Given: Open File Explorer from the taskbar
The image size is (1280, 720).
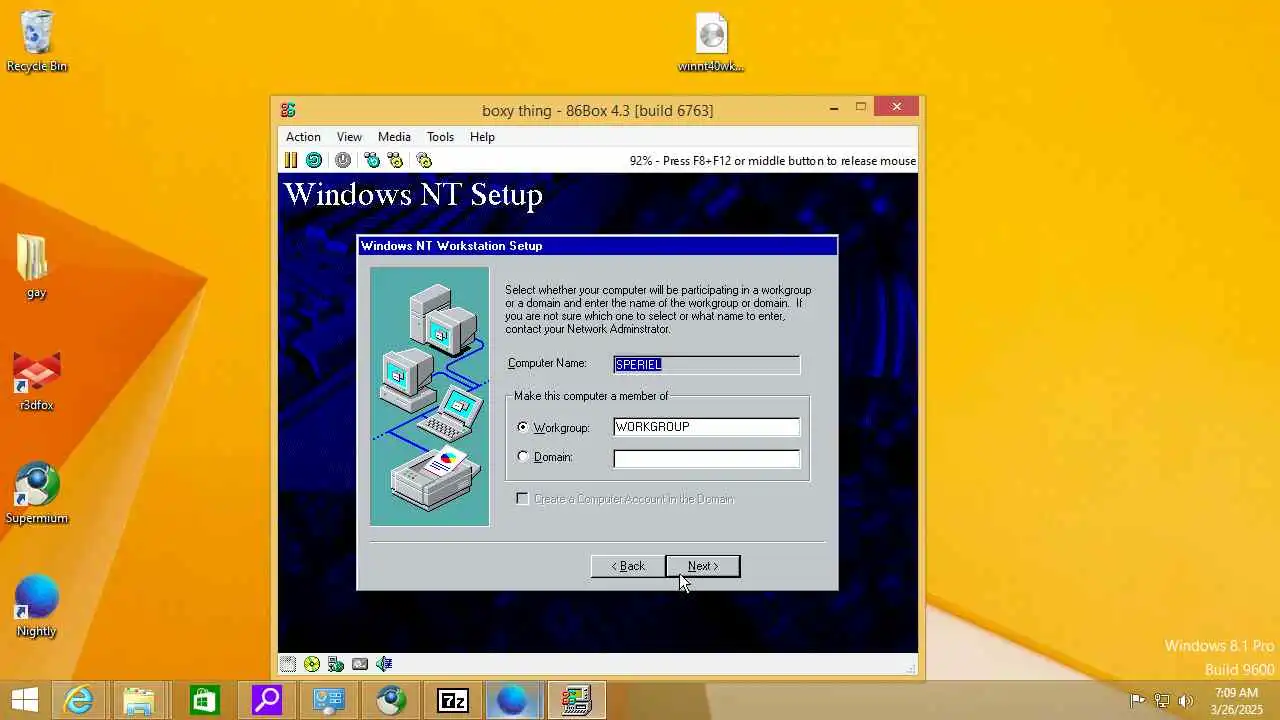Looking at the screenshot, I should [x=140, y=700].
